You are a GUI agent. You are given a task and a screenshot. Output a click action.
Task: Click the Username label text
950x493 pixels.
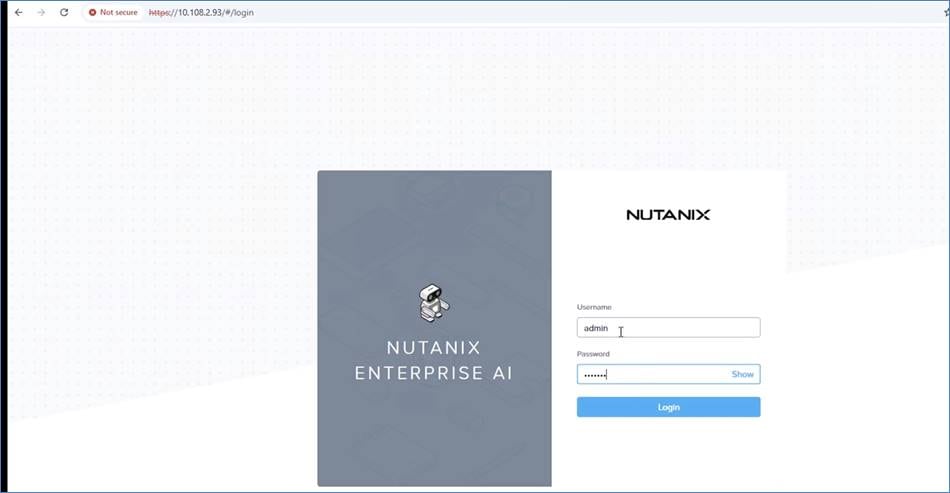click(594, 307)
